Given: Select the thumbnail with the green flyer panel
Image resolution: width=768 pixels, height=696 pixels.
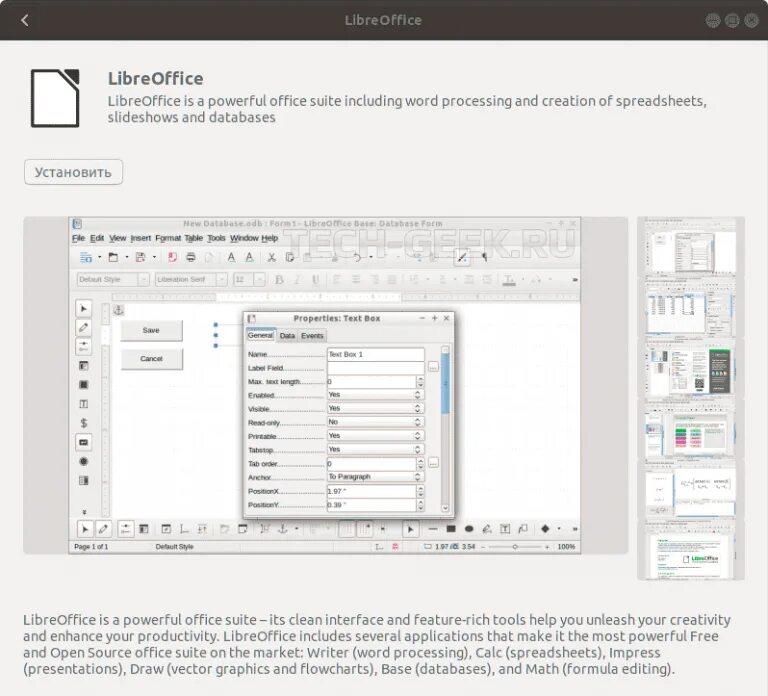Looking at the screenshot, I should tap(691, 368).
